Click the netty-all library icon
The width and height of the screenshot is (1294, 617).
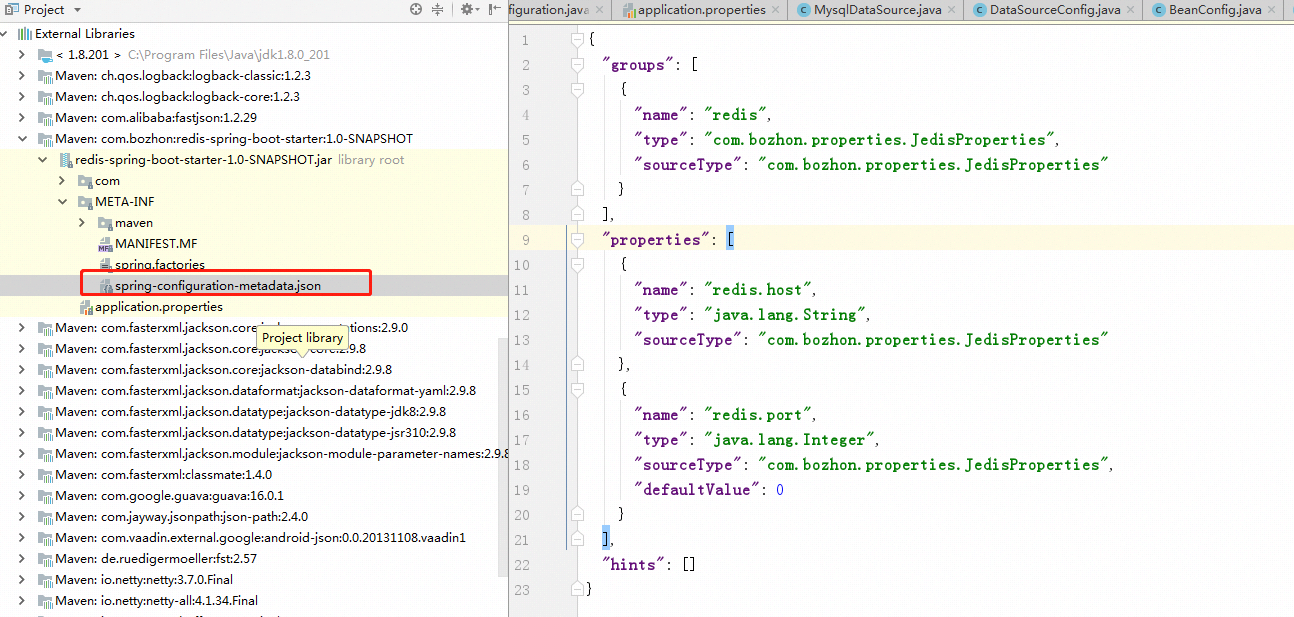[45, 601]
